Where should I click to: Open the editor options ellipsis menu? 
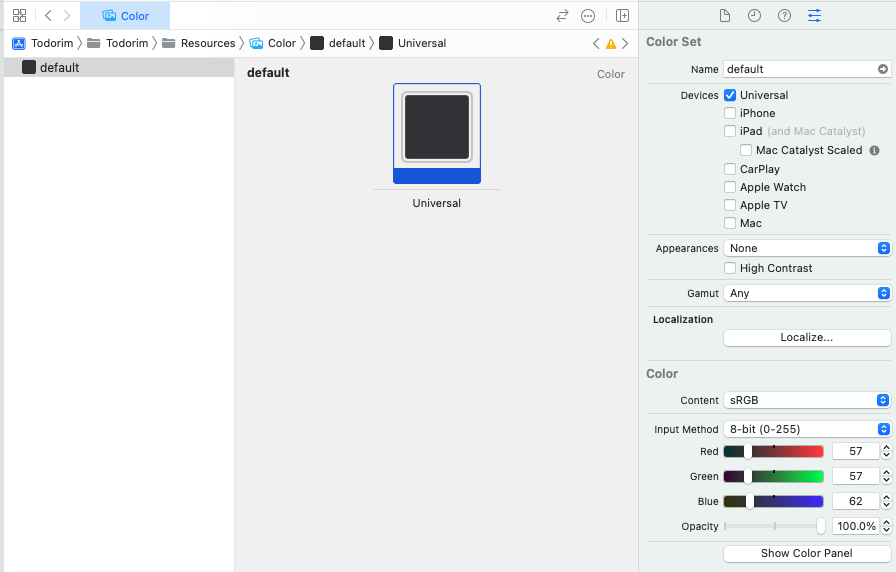tap(588, 16)
